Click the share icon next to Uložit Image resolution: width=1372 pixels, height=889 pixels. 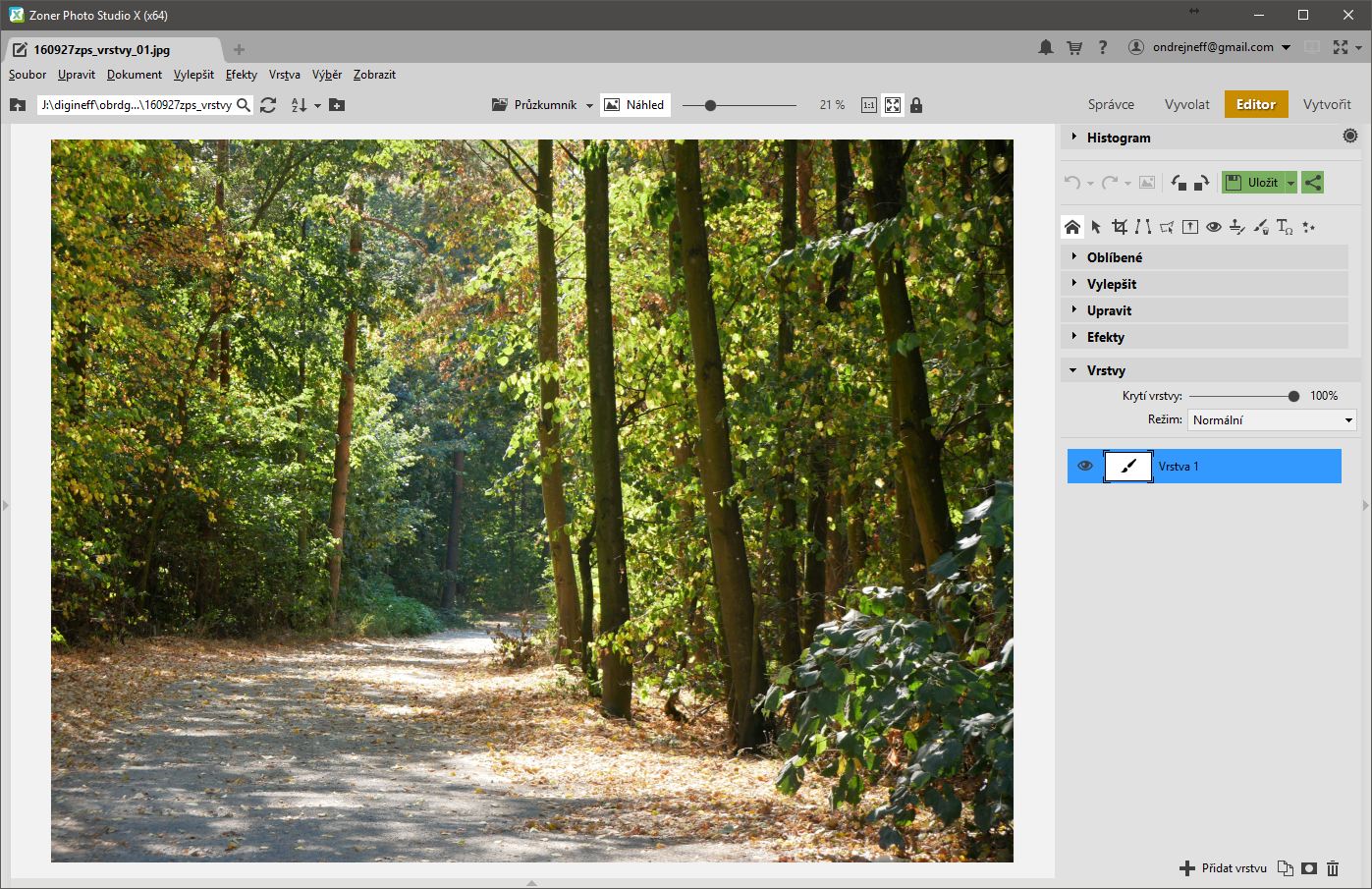[1313, 183]
